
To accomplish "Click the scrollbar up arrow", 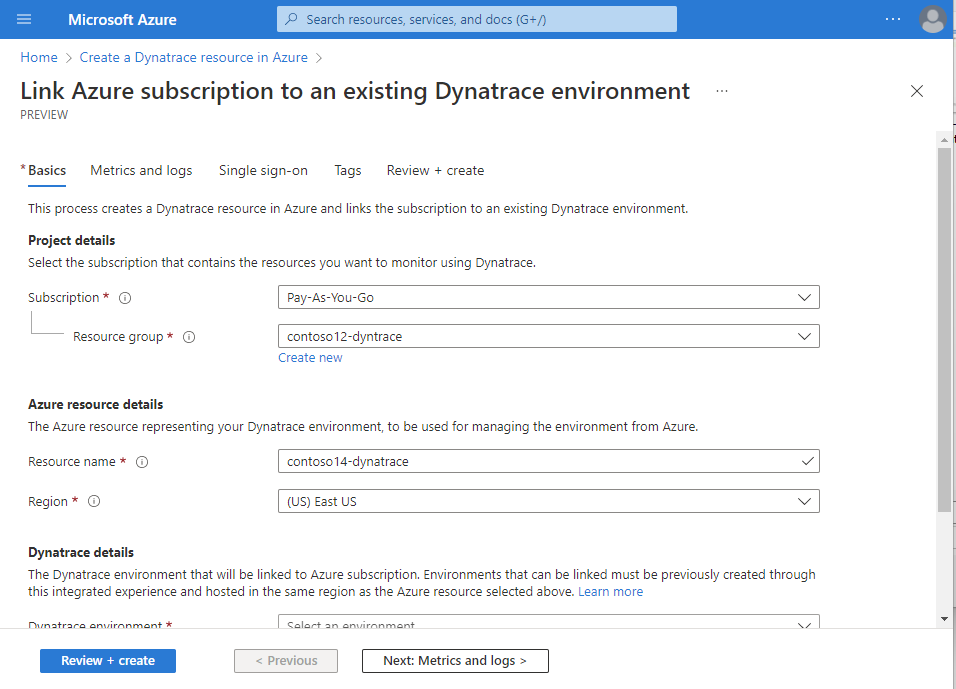I will [x=944, y=140].
